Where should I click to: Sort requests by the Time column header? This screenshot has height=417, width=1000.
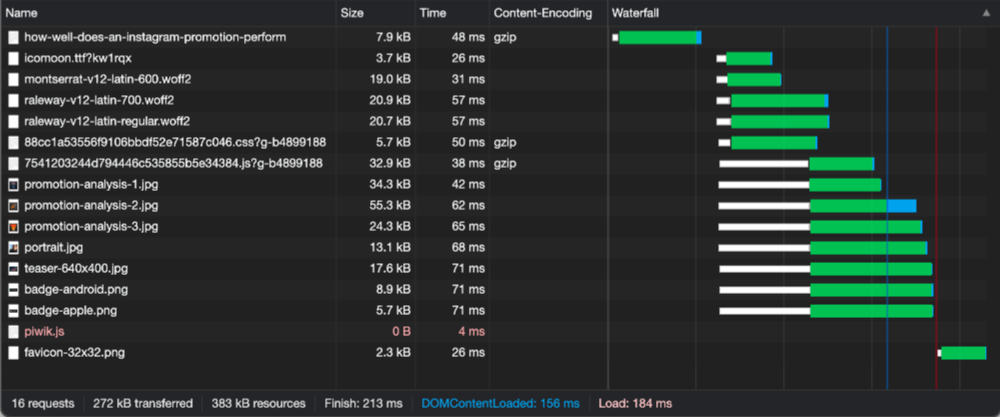pos(433,14)
